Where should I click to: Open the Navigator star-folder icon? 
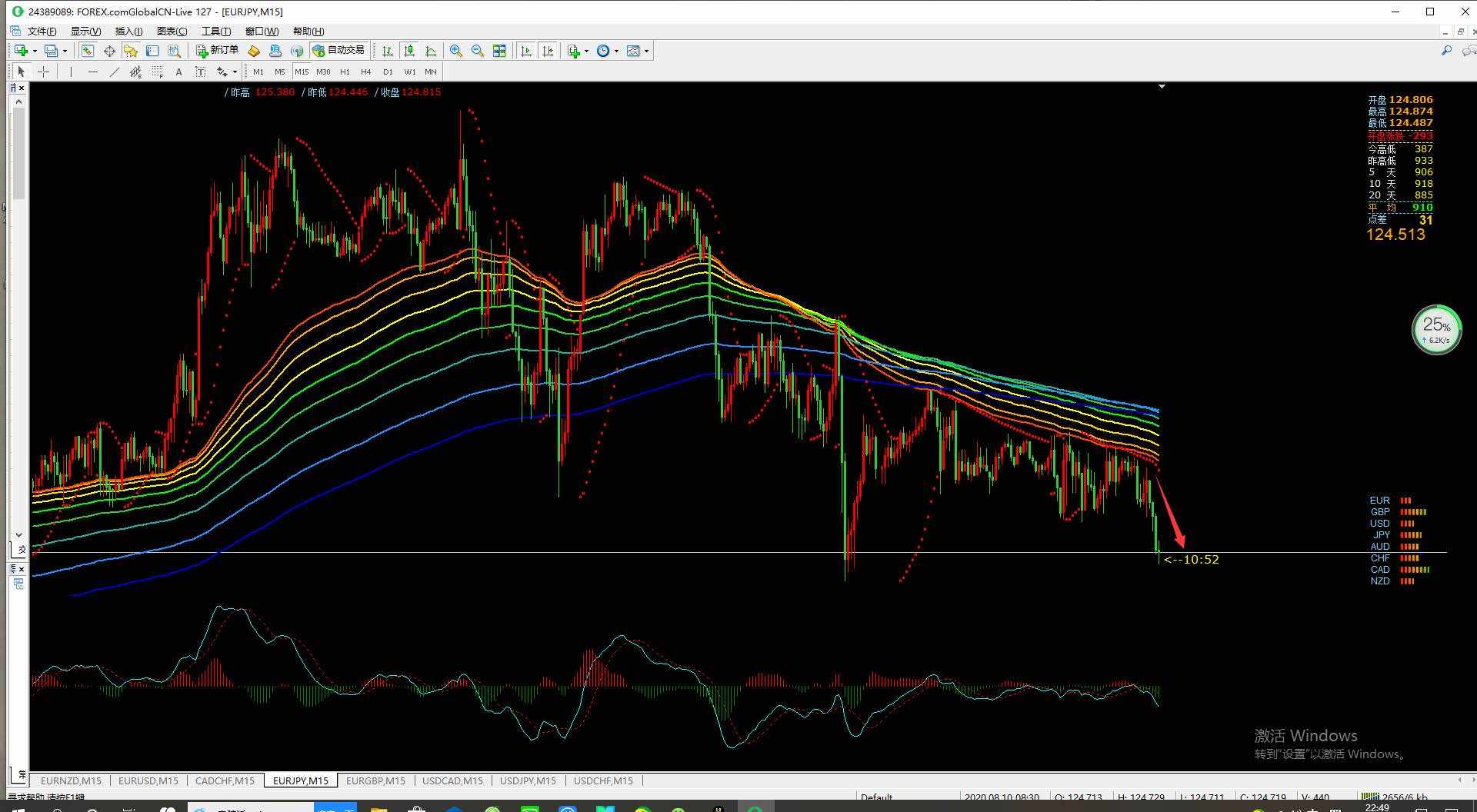(x=131, y=51)
